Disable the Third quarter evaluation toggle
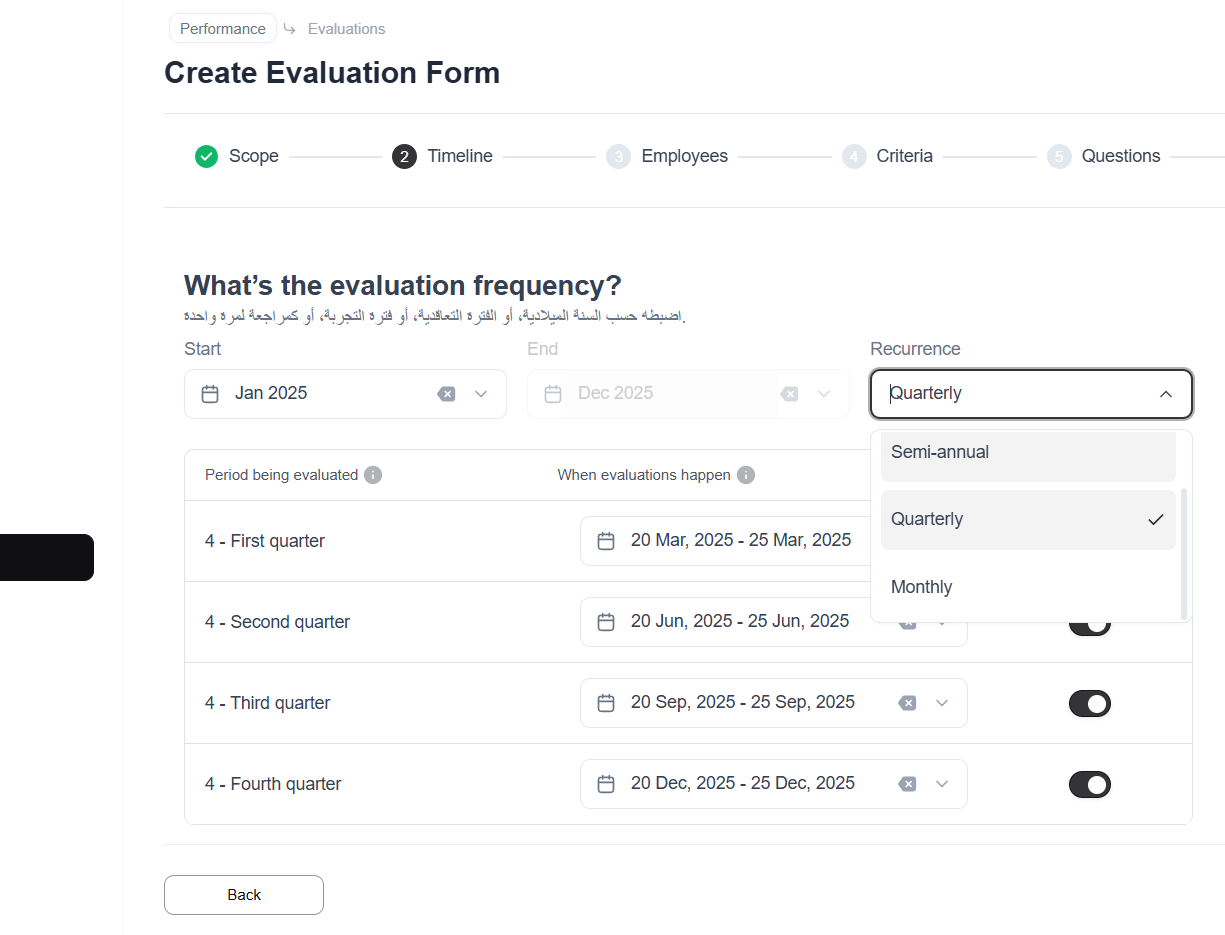Viewport: 1225px width, 935px height. click(1089, 703)
